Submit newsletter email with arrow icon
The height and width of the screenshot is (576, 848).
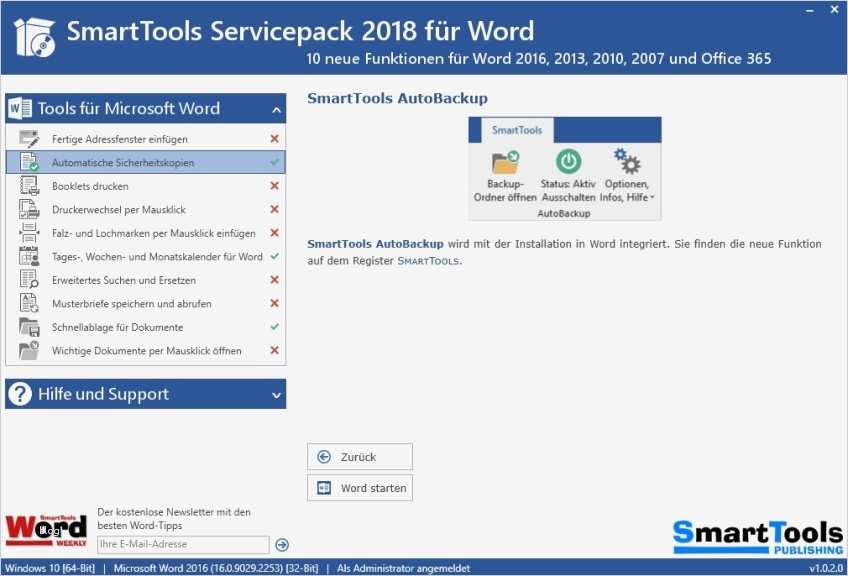(x=282, y=545)
